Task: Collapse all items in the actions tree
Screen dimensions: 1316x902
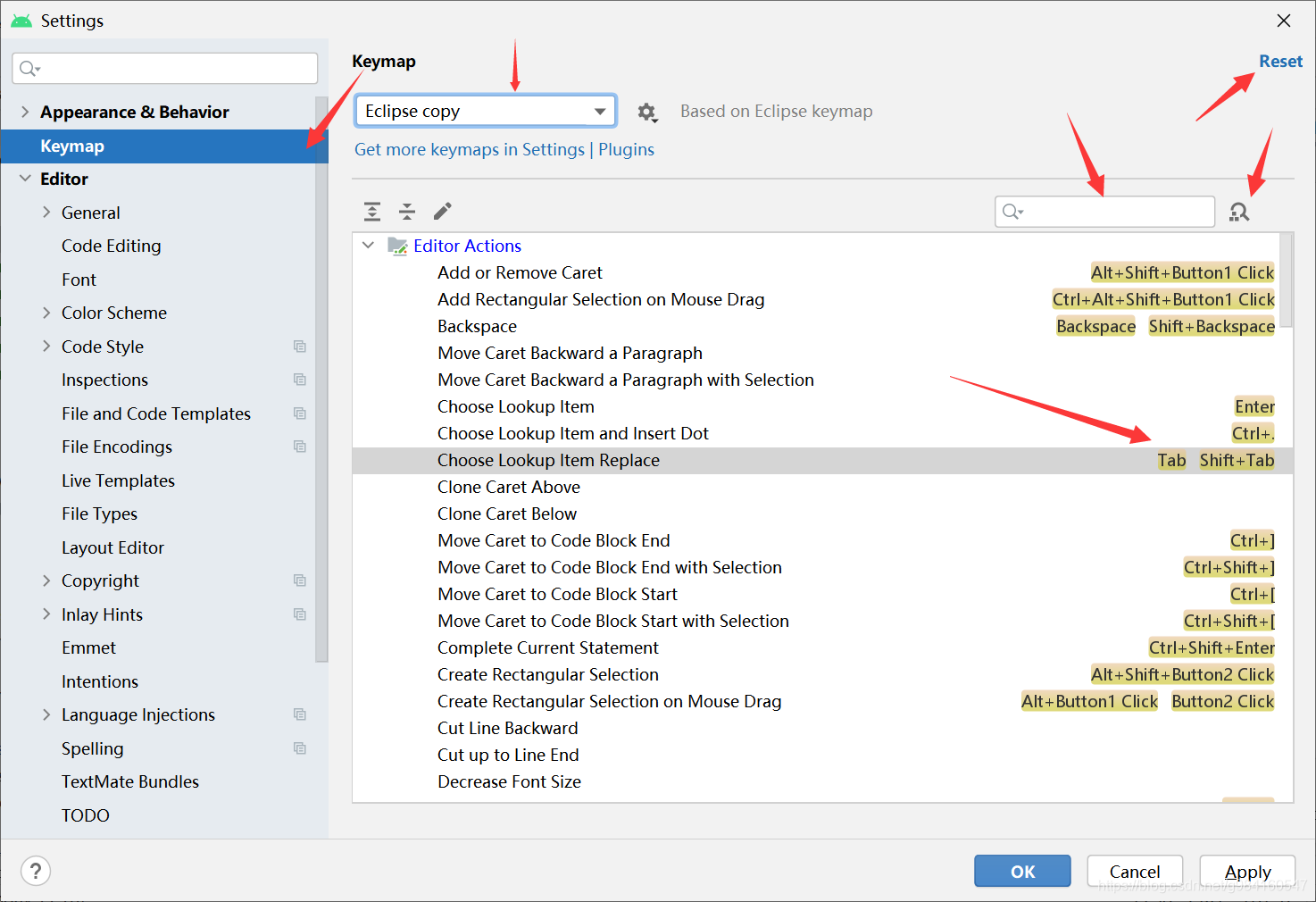Action: pyautogui.click(x=407, y=211)
